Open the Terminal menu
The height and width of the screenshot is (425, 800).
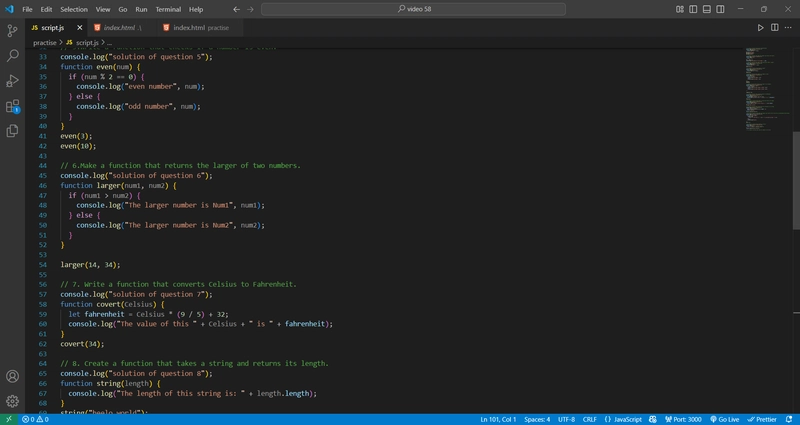click(168, 9)
